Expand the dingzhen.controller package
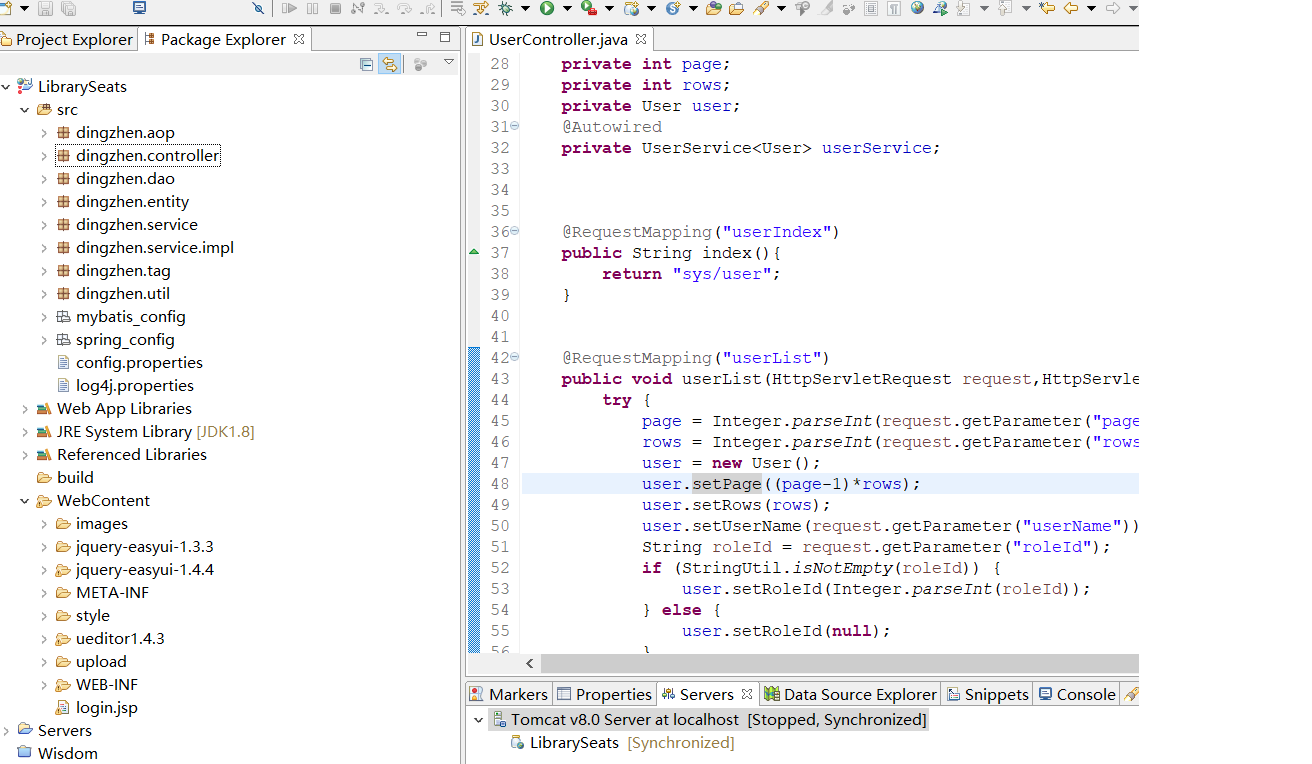This screenshot has width=1312, height=764. click(44, 156)
